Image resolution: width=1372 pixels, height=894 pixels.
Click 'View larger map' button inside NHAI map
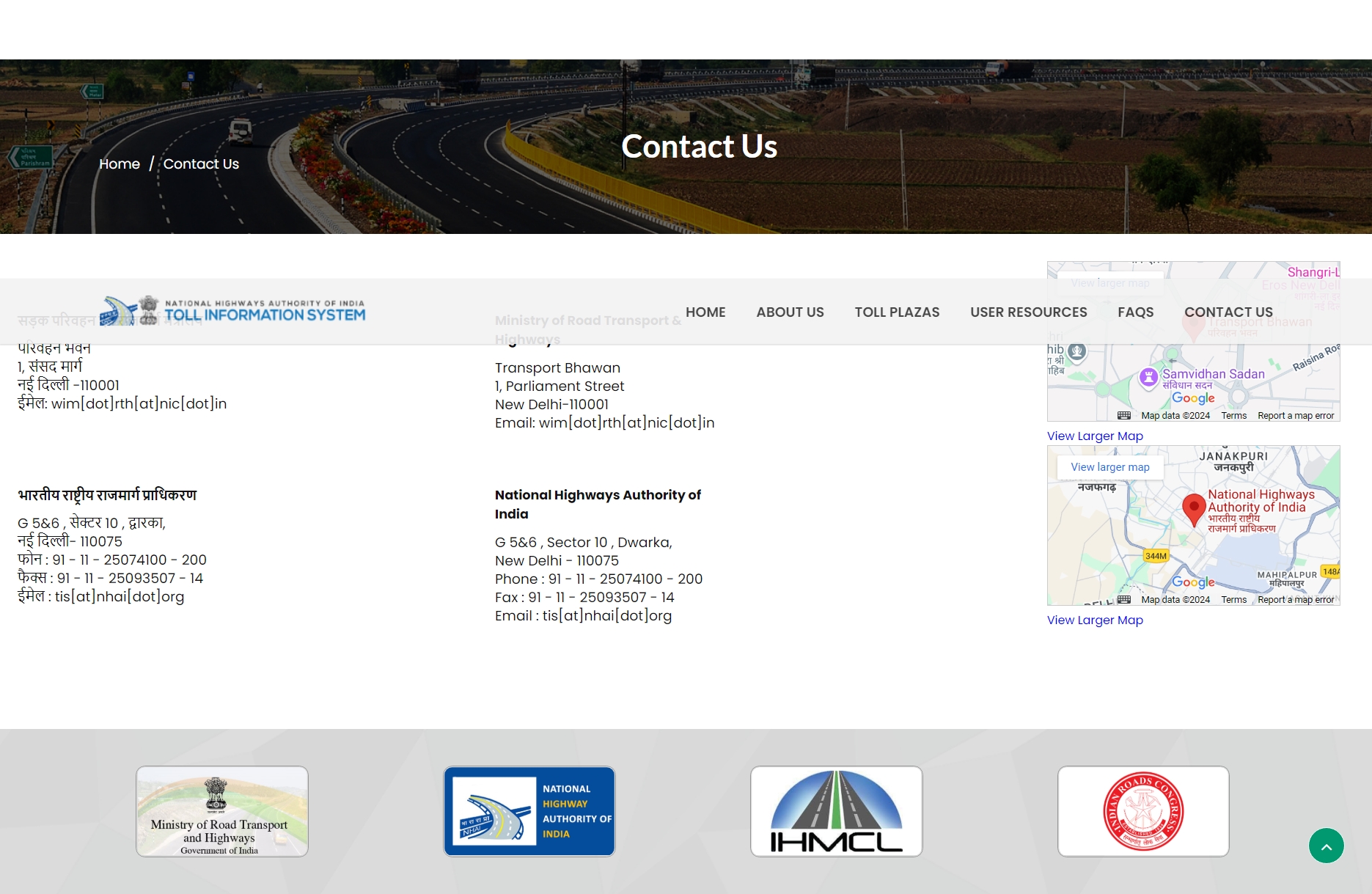pos(1109,467)
